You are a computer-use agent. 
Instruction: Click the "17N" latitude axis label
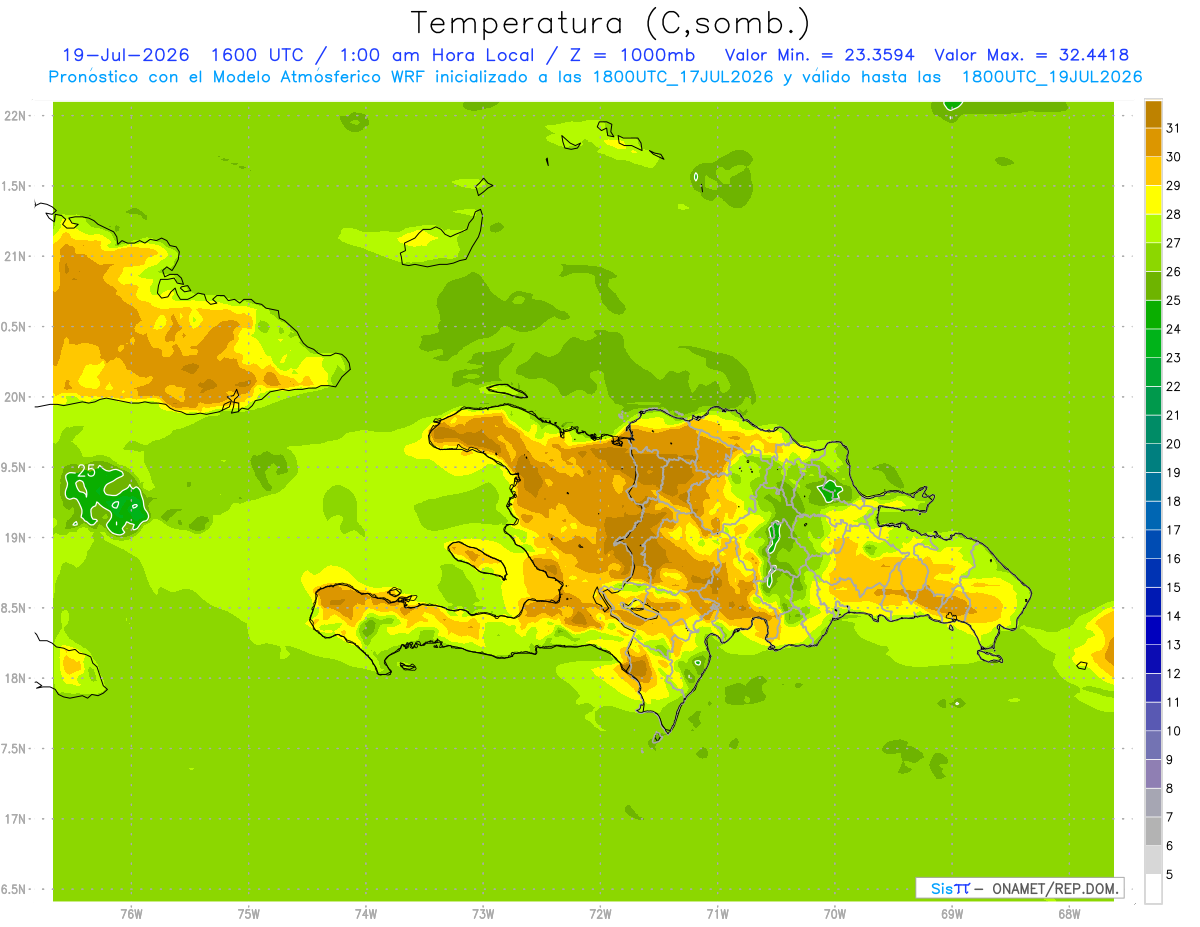coord(15,819)
